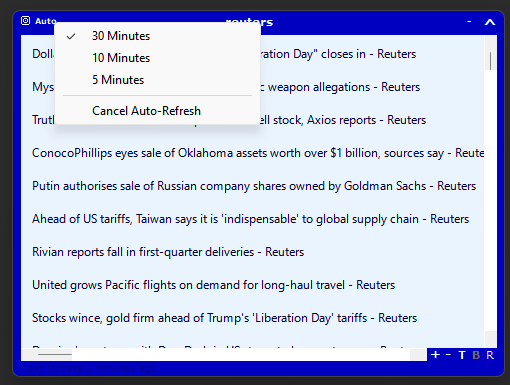
Task: Click the Last Update status text
Action: pos(89,368)
